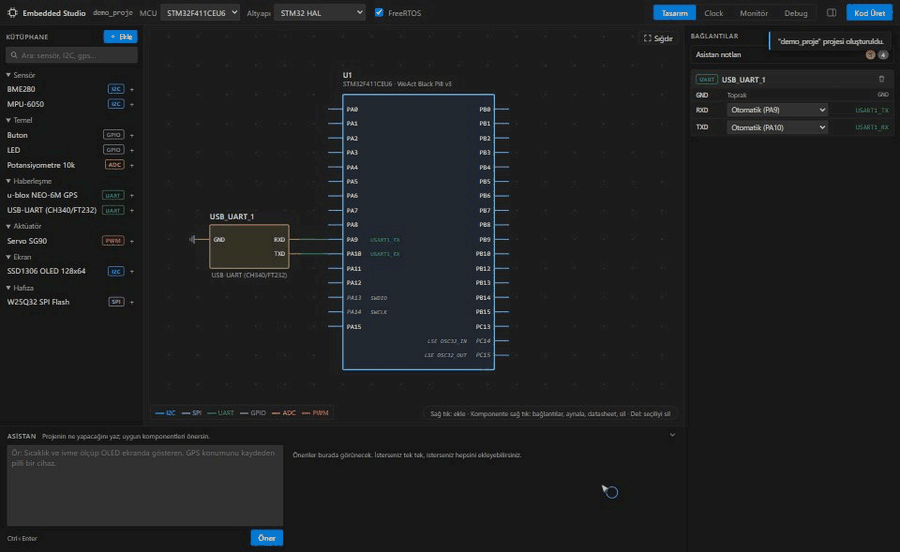The height and width of the screenshot is (552, 900).
Task: Click the Ekle button in library
Action: point(121,37)
